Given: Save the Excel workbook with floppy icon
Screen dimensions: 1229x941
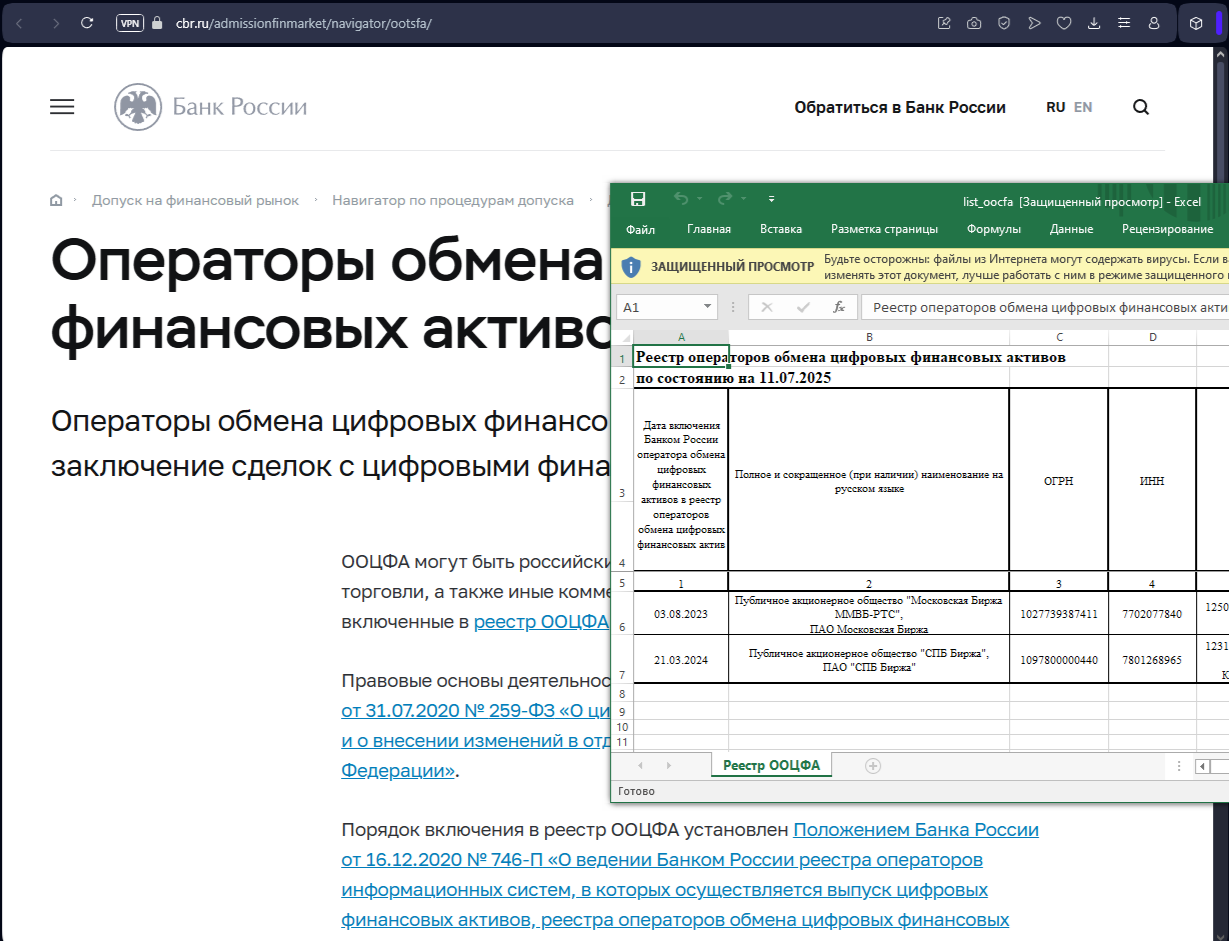Looking at the screenshot, I should (x=638, y=199).
